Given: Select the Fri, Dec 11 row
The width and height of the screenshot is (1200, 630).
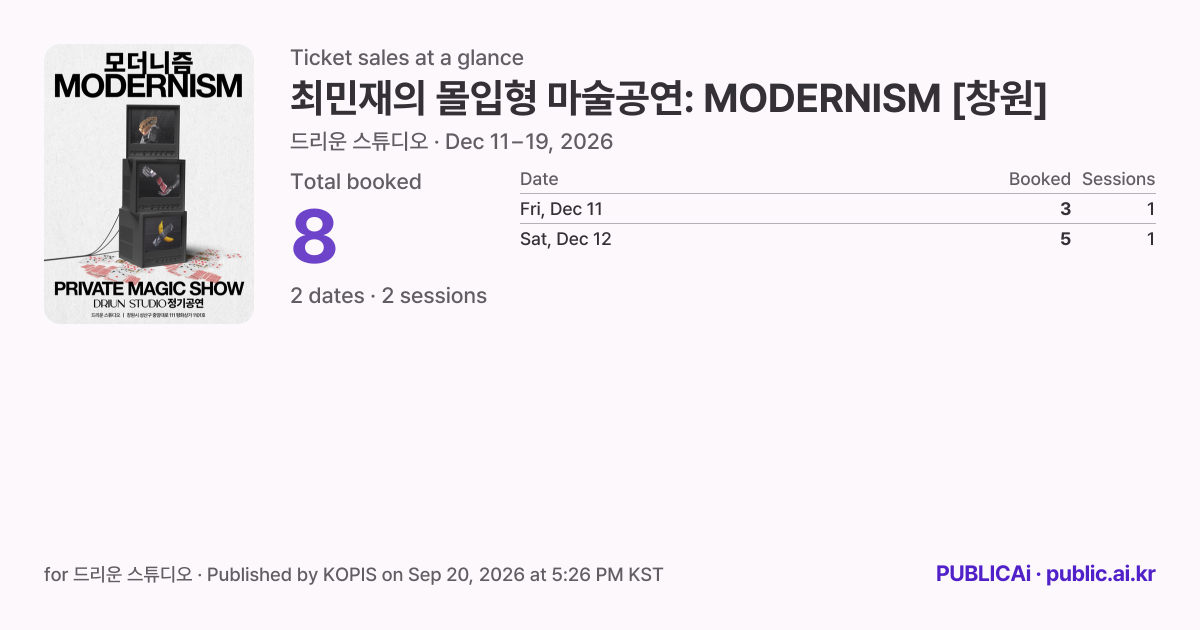Looking at the screenshot, I should (x=838, y=209).
